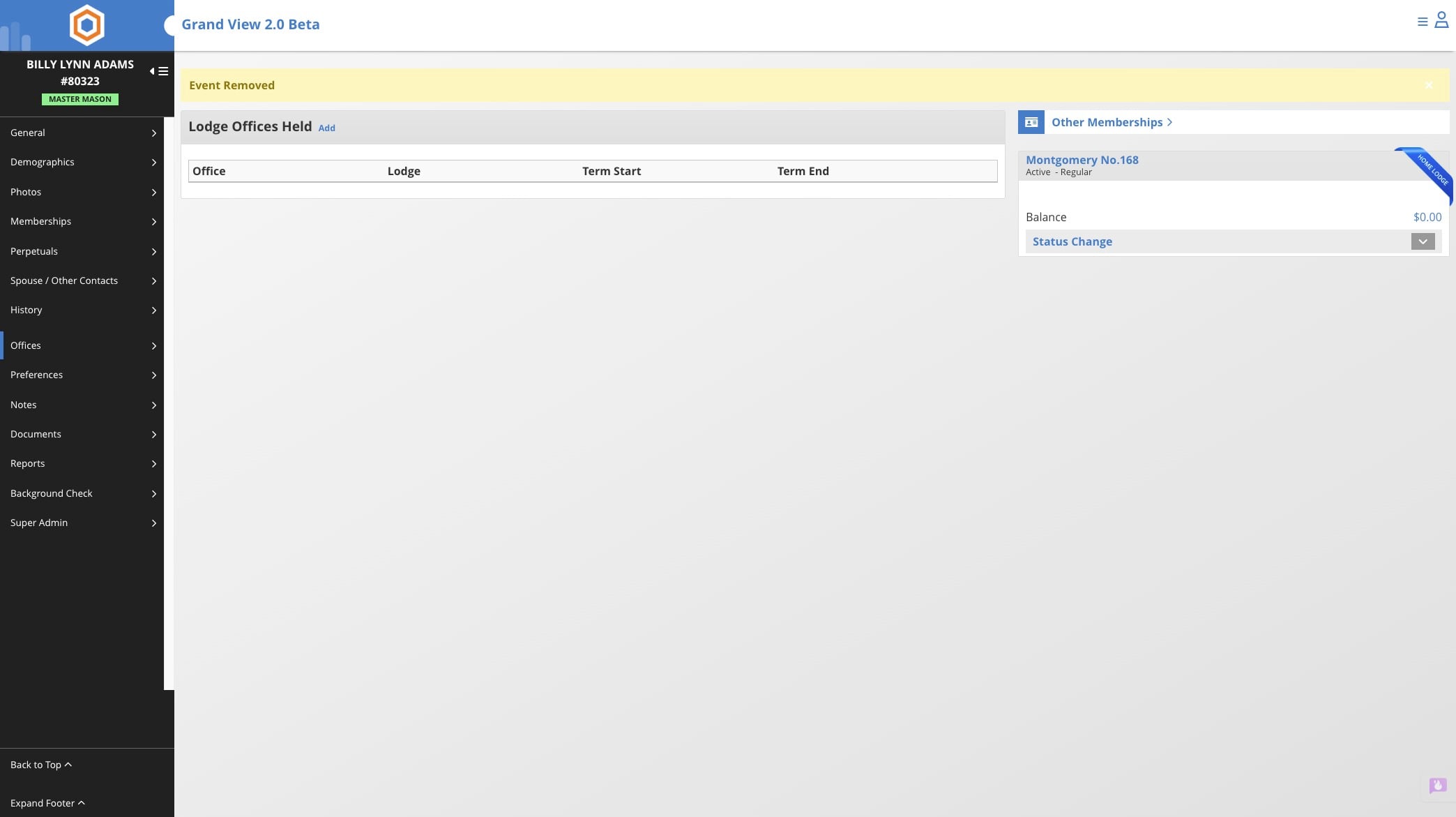Click the Office column header
The width and height of the screenshot is (1456, 817).
pos(208,171)
